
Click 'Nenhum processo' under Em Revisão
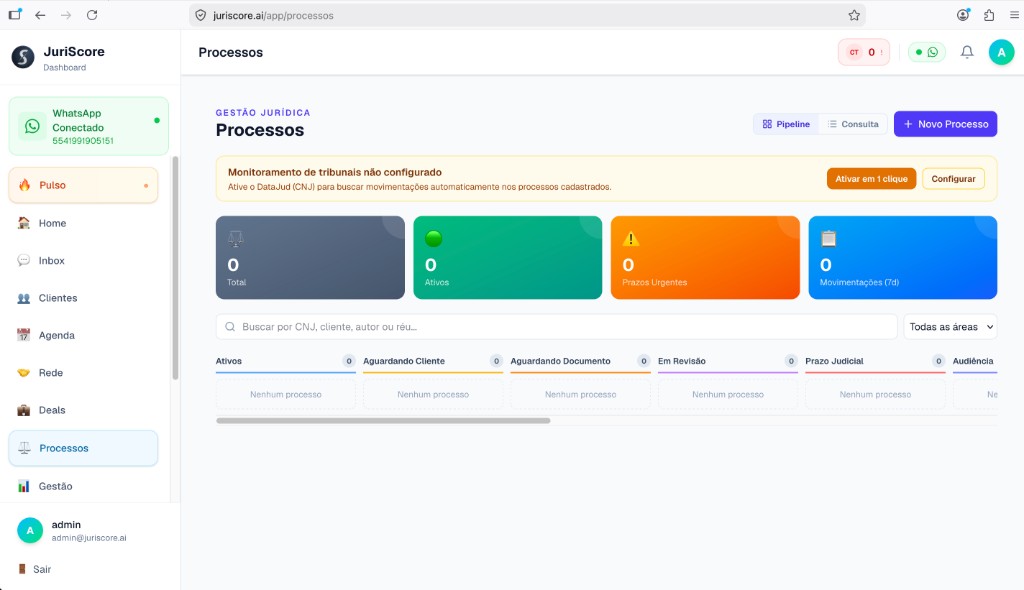728,395
